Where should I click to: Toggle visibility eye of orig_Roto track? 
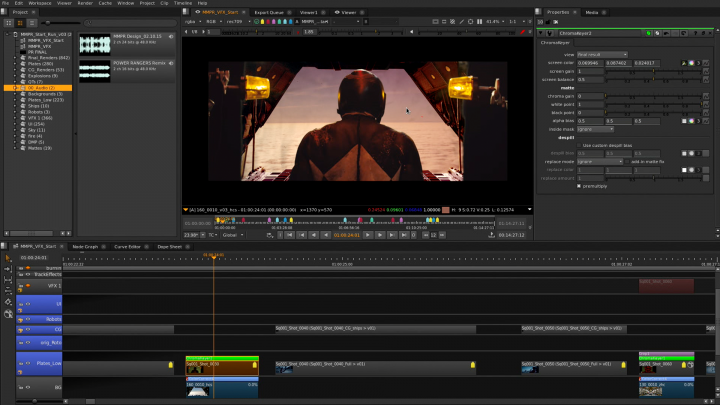click(28, 343)
